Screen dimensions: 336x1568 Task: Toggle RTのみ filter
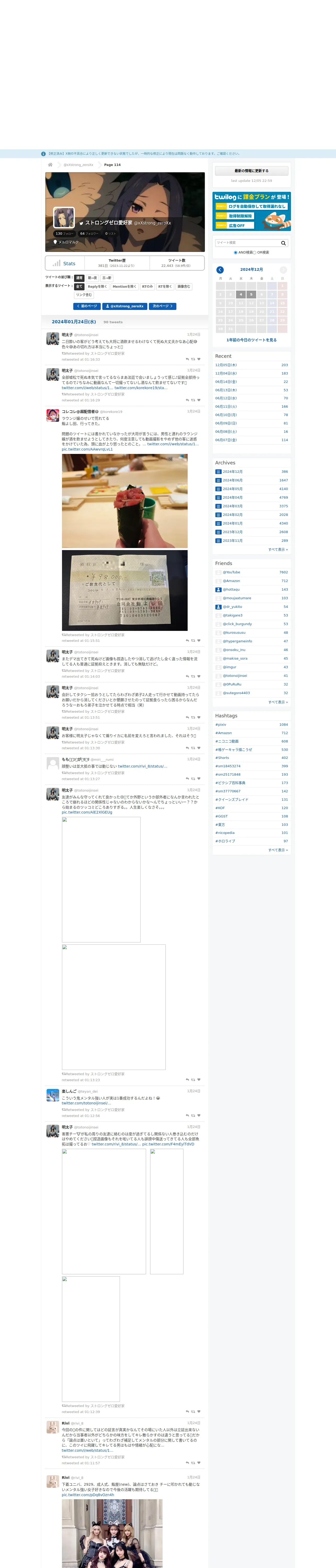tap(148, 287)
